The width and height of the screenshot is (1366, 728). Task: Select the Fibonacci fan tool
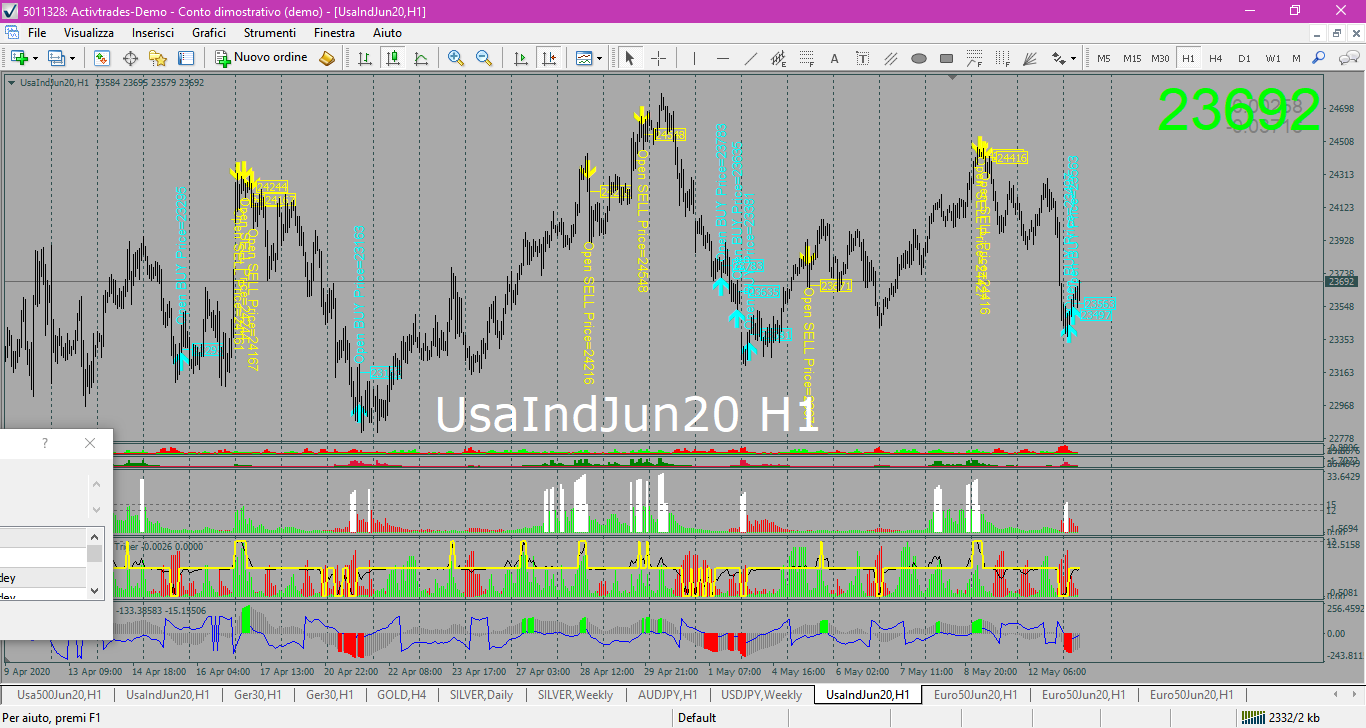[1031, 58]
